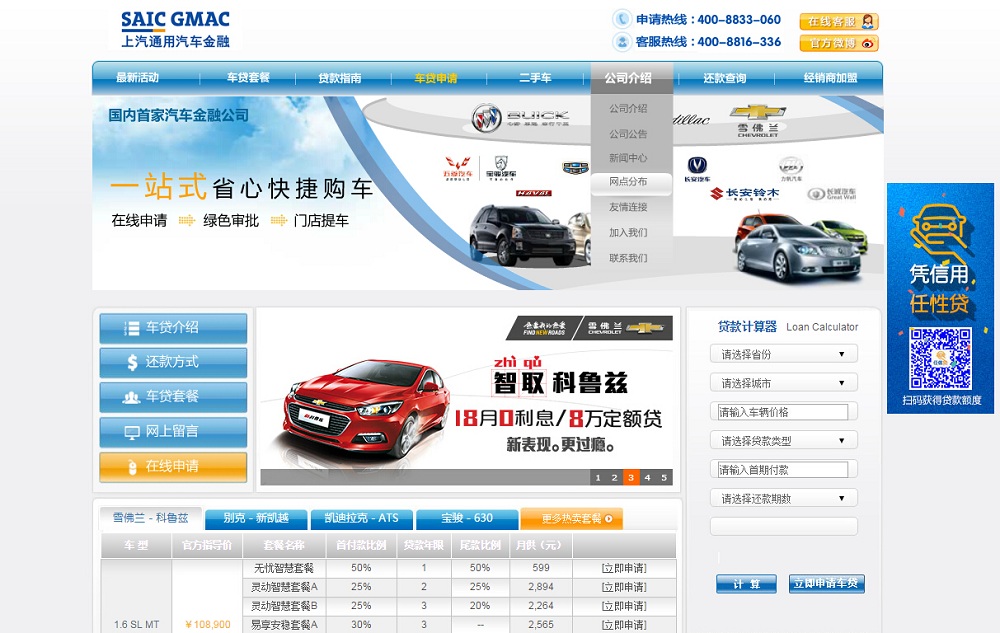Screen dimensions: 1000x633
Task: Select 公司公告 in the dropdown submenu
Action: pos(628,134)
